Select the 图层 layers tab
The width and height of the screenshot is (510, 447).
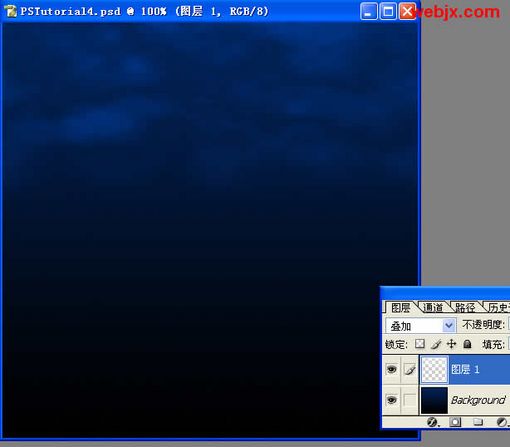coord(401,307)
